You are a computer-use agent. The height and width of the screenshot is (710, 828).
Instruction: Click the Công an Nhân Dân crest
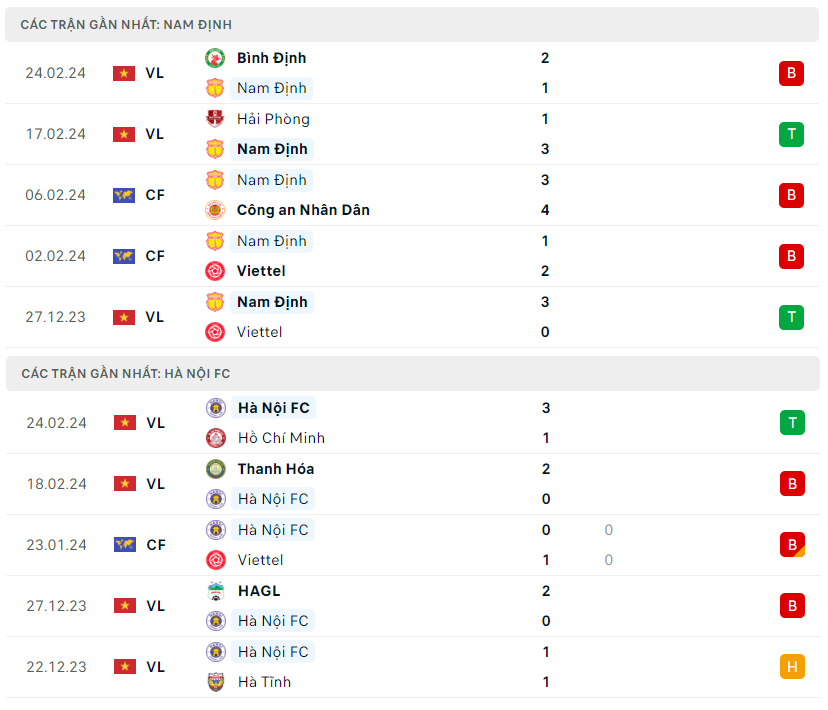[215, 210]
